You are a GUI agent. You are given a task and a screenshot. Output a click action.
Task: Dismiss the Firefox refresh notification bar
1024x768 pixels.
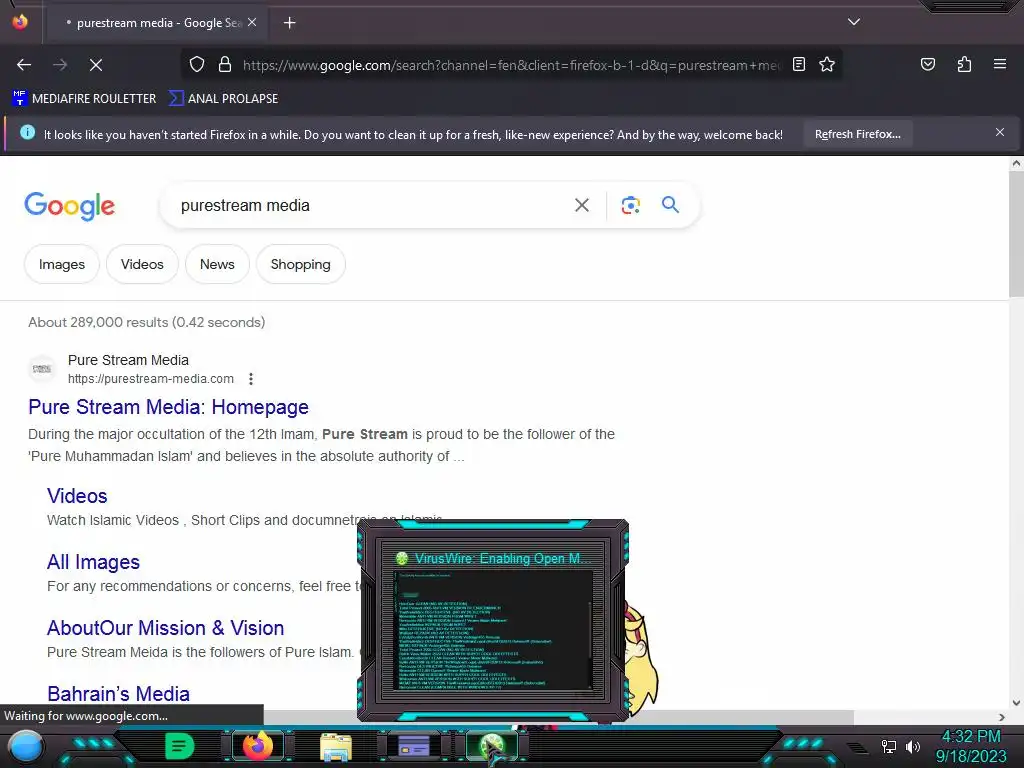click(1000, 133)
